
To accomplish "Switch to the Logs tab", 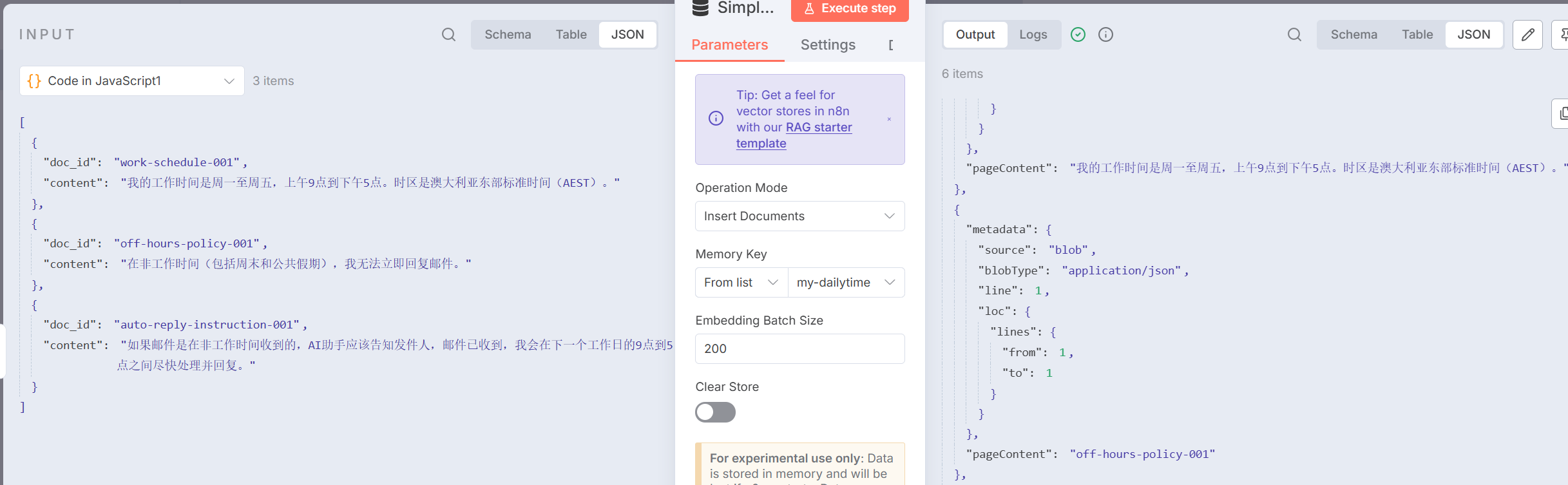I will [x=1033, y=35].
